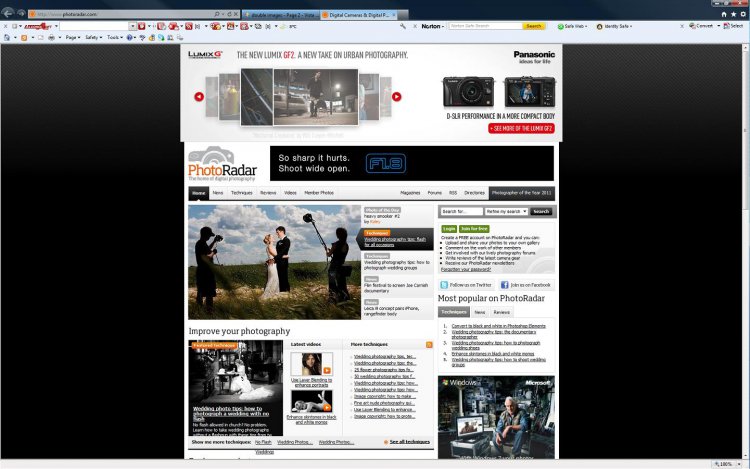Open the Home icon at browser top right
The width and height of the screenshot is (750, 469).
pyautogui.click(x=724, y=14)
